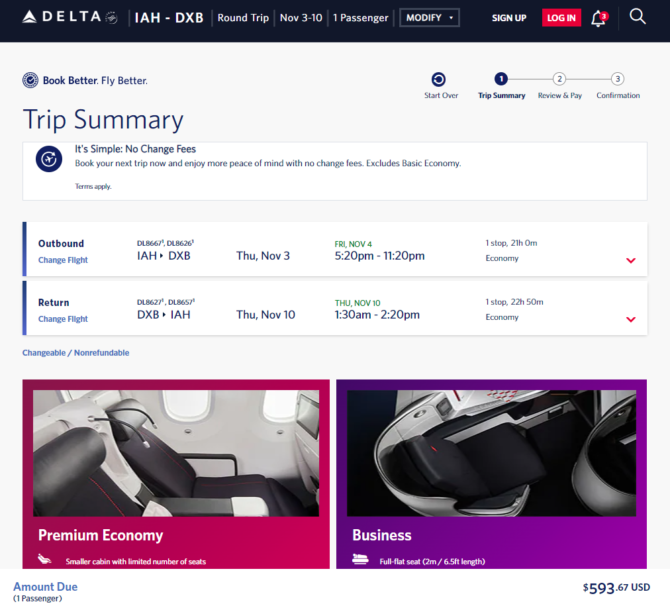Click Nov 3-10 dates in header
The height and width of the screenshot is (604, 670).
[x=301, y=18]
